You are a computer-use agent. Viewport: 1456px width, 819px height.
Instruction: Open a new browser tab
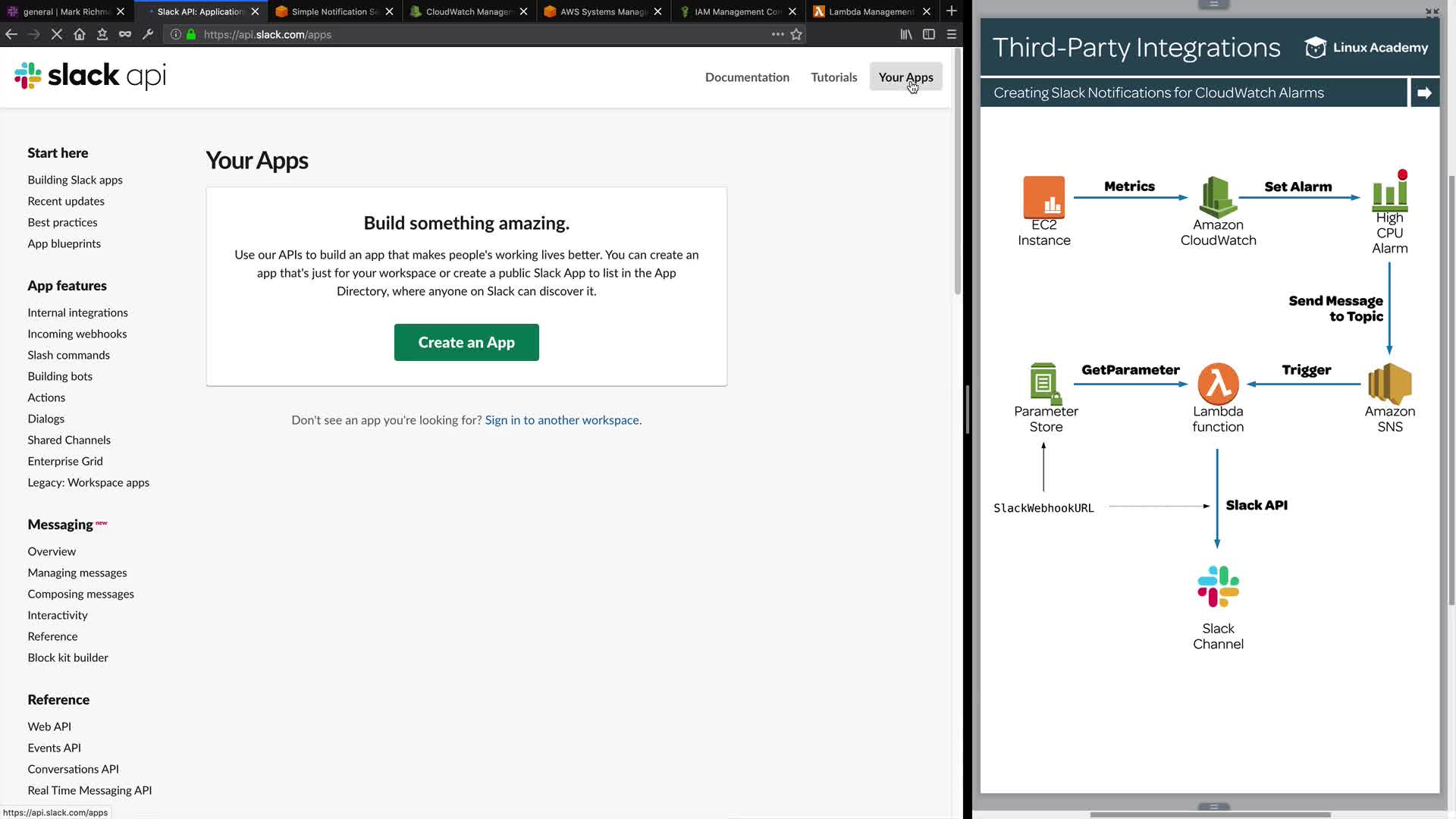tap(952, 11)
